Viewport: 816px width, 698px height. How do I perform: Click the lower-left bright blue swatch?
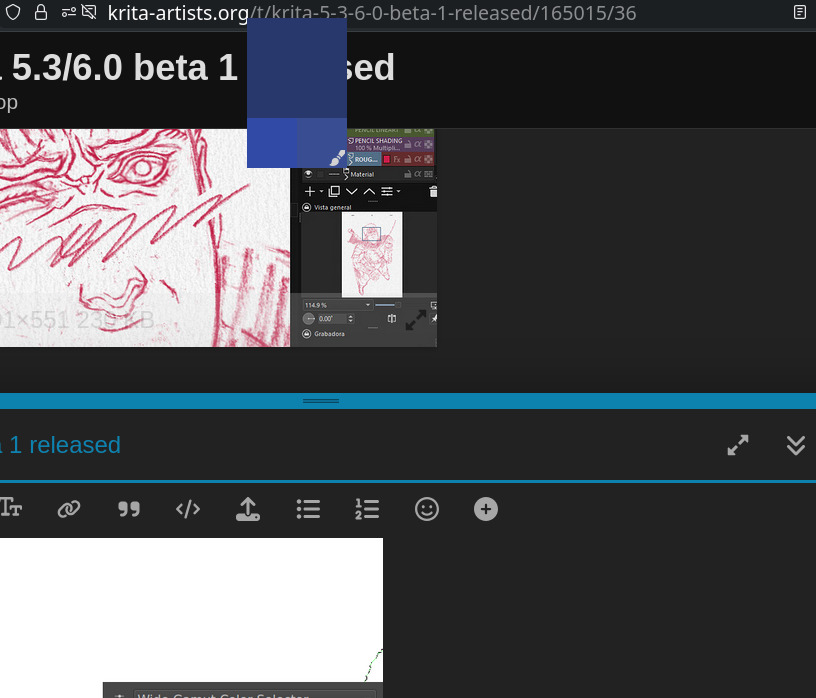coord(272,143)
